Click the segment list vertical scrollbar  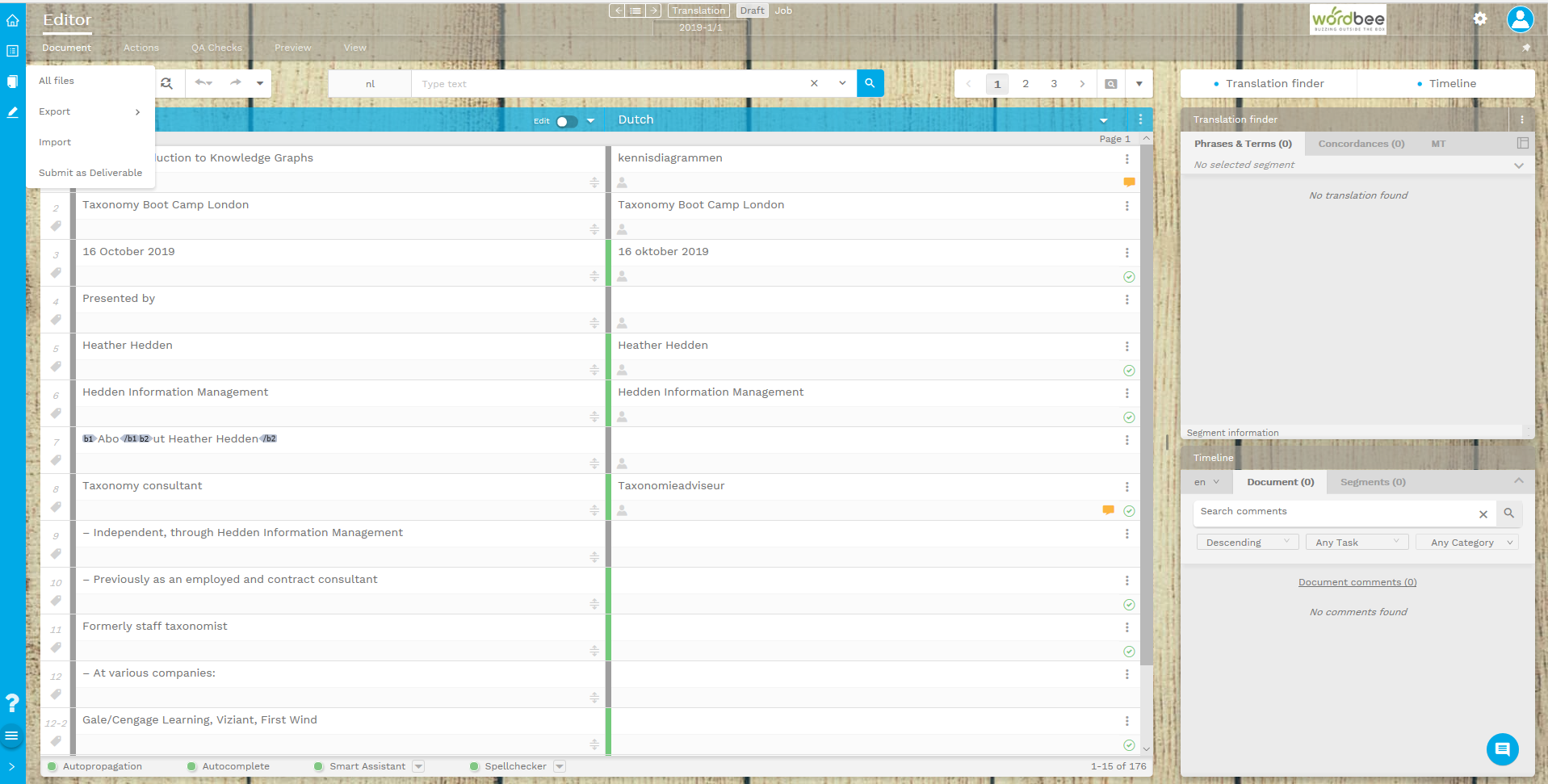click(1146, 404)
